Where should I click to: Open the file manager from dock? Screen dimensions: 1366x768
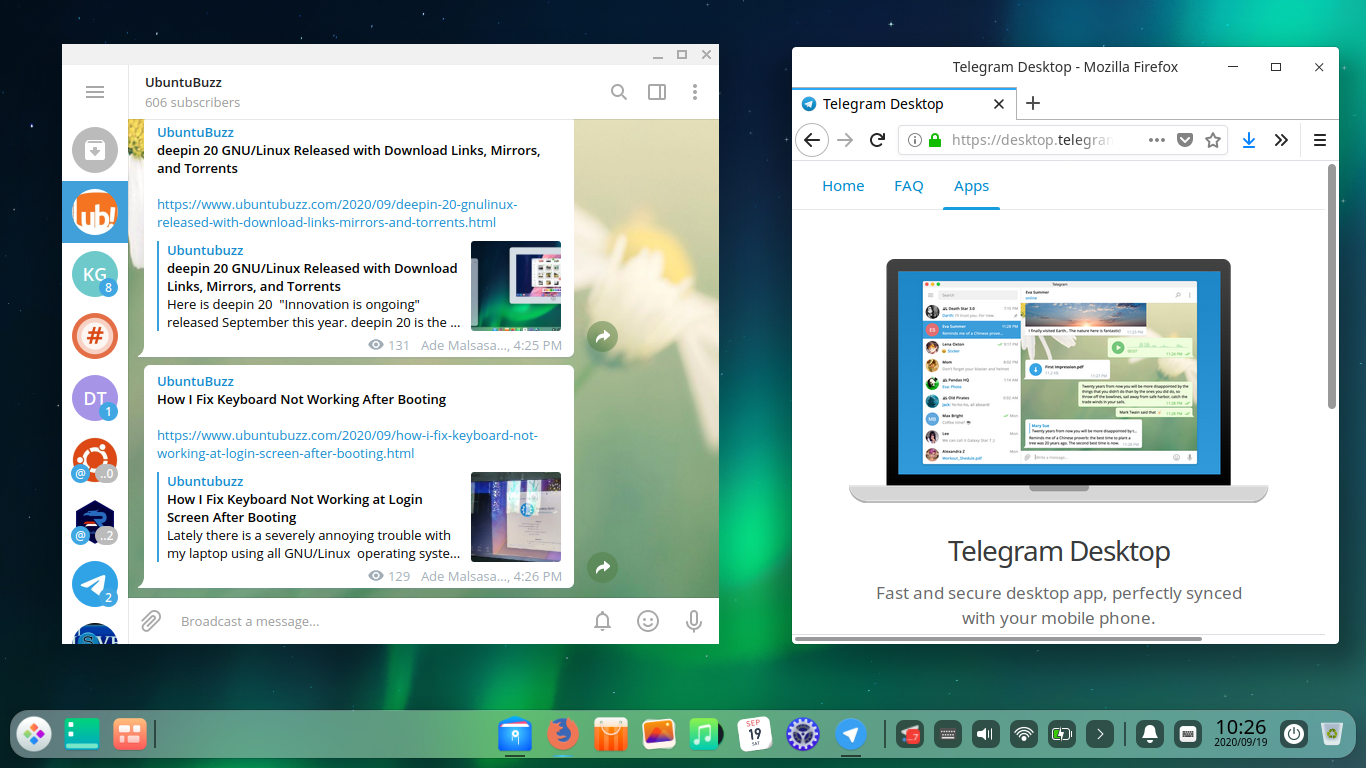coord(515,734)
